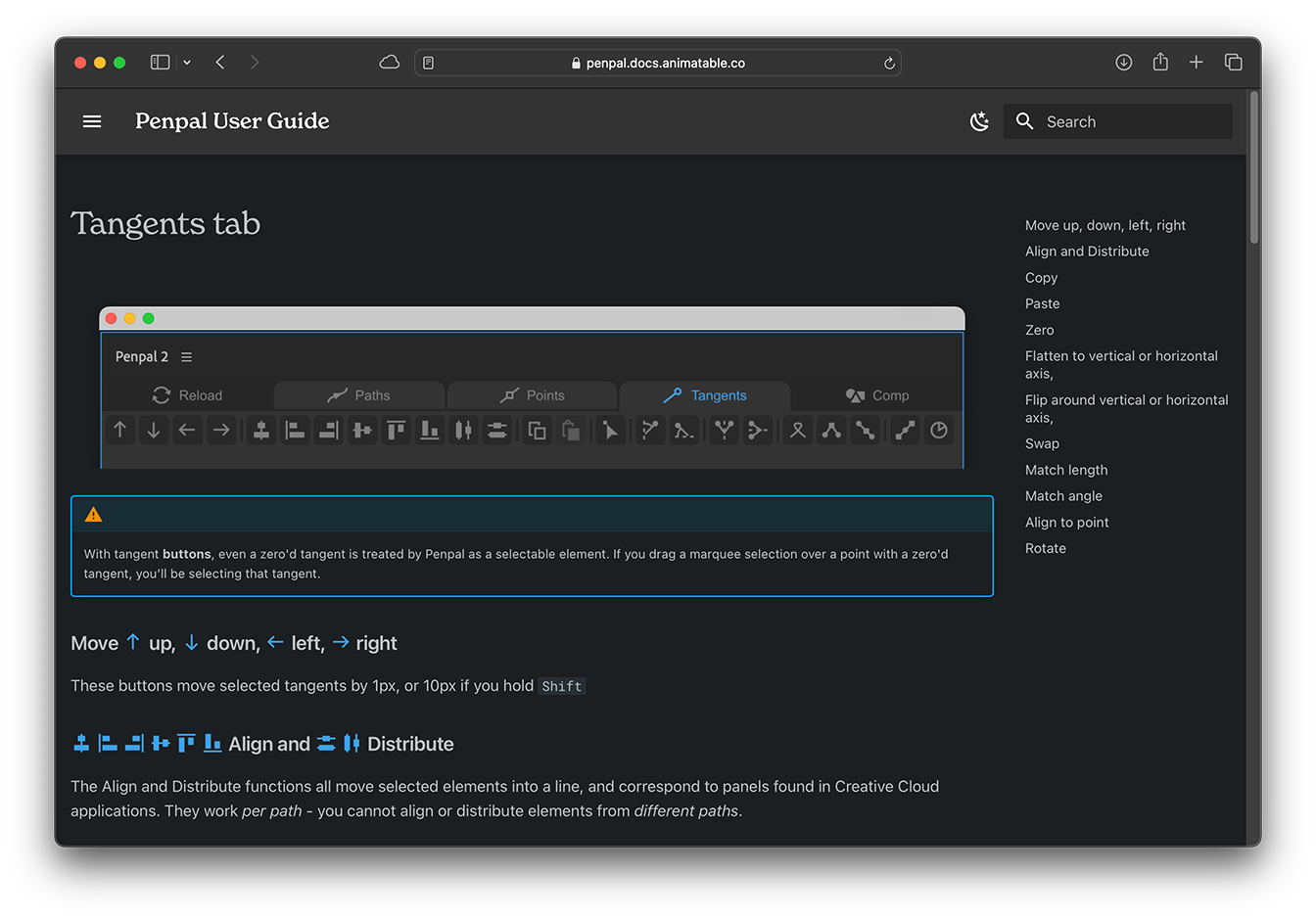Reload the page from address bar
1316x919 pixels.
pos(889,63)
